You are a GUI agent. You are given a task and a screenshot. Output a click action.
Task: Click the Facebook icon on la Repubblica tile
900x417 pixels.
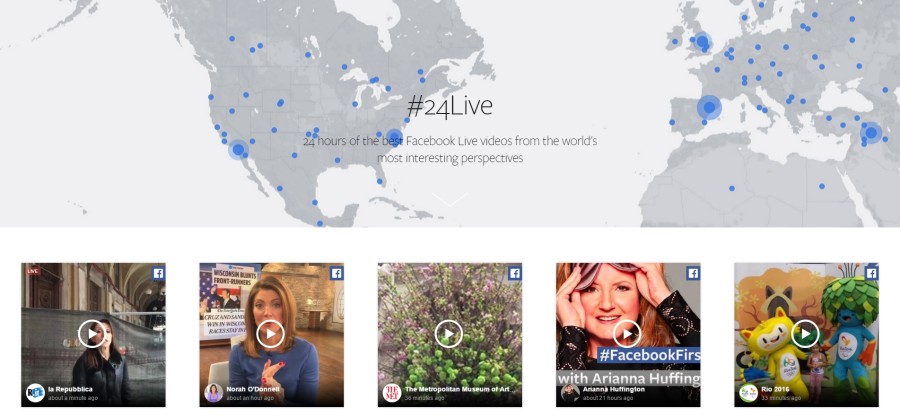(x=158, y=273)
